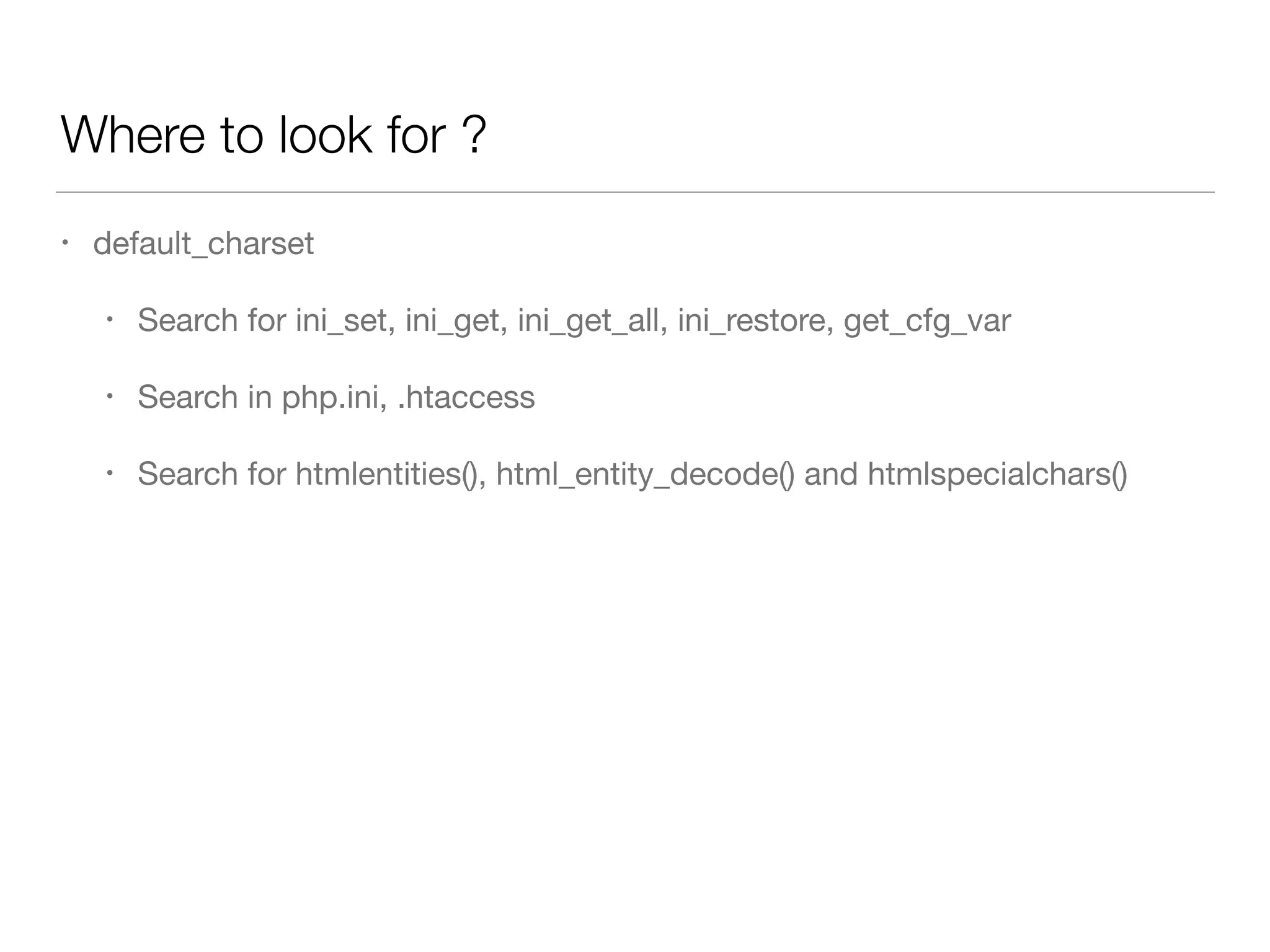The height and width of the screenshot is (952, 1270).
Task: Click the word ini_set
Action: pyautogui.click(x=342, y=320)
